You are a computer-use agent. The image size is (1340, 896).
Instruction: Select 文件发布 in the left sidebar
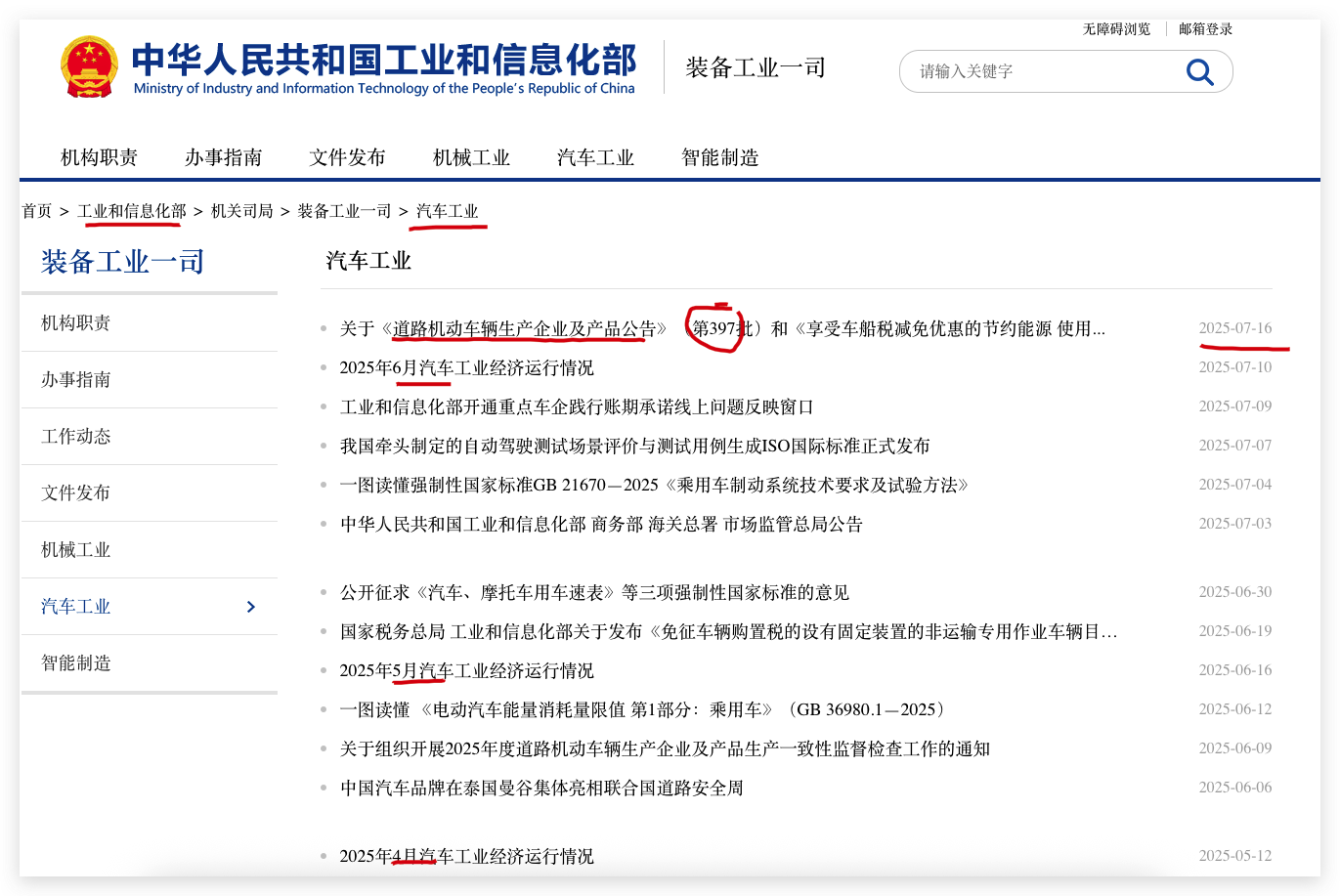pyautogui.click(x=150, y=493)
